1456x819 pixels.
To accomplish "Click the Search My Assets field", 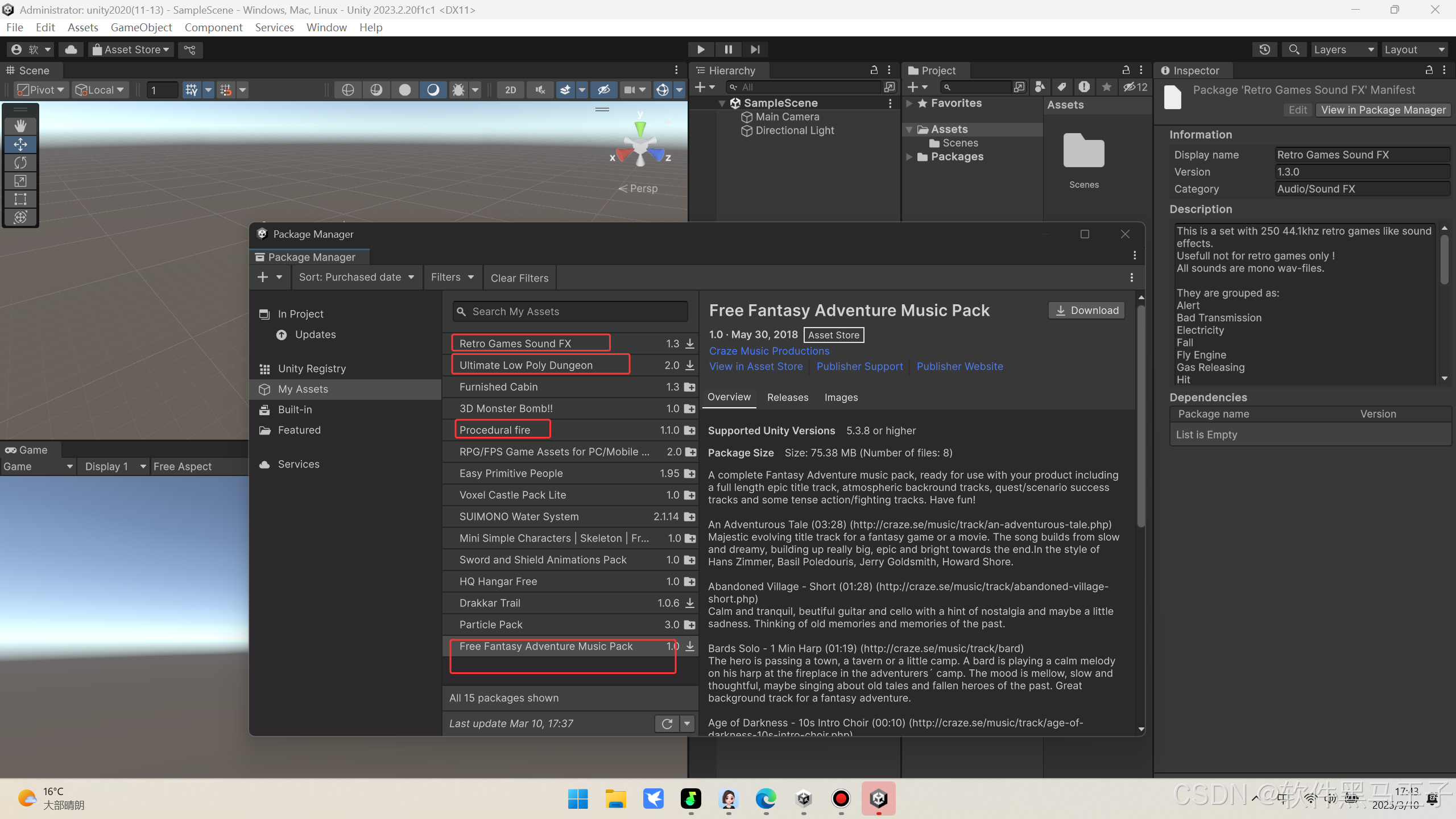I will pyautogui.click(x=570, y=312).
